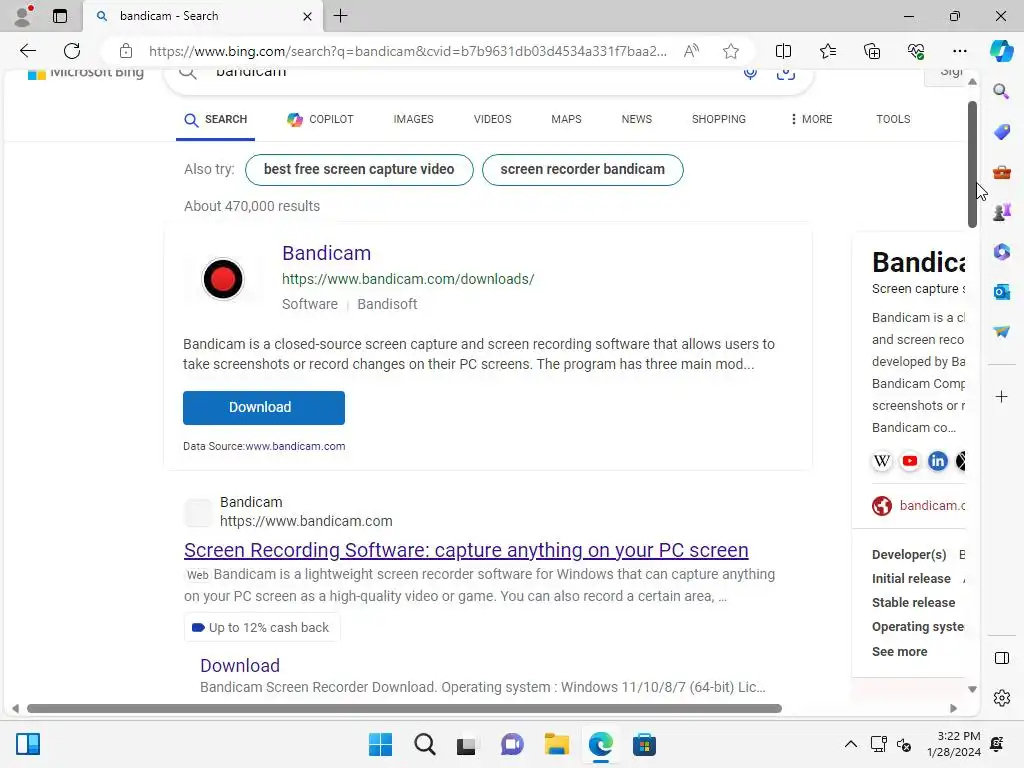Add this page to favorites star
Screen dimensions: 1024x768
coord(731,51)
